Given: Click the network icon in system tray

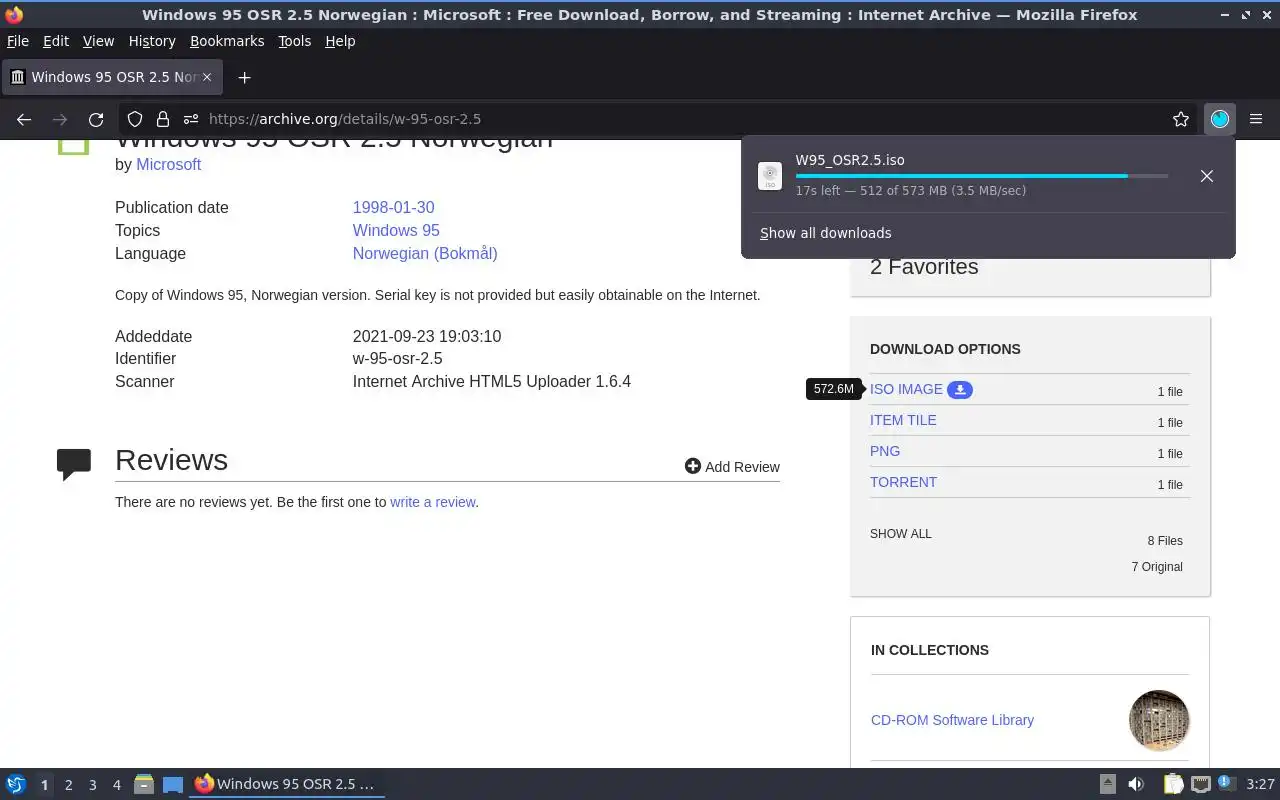Looking at the screenshot, I should (x=1200, y=784).
